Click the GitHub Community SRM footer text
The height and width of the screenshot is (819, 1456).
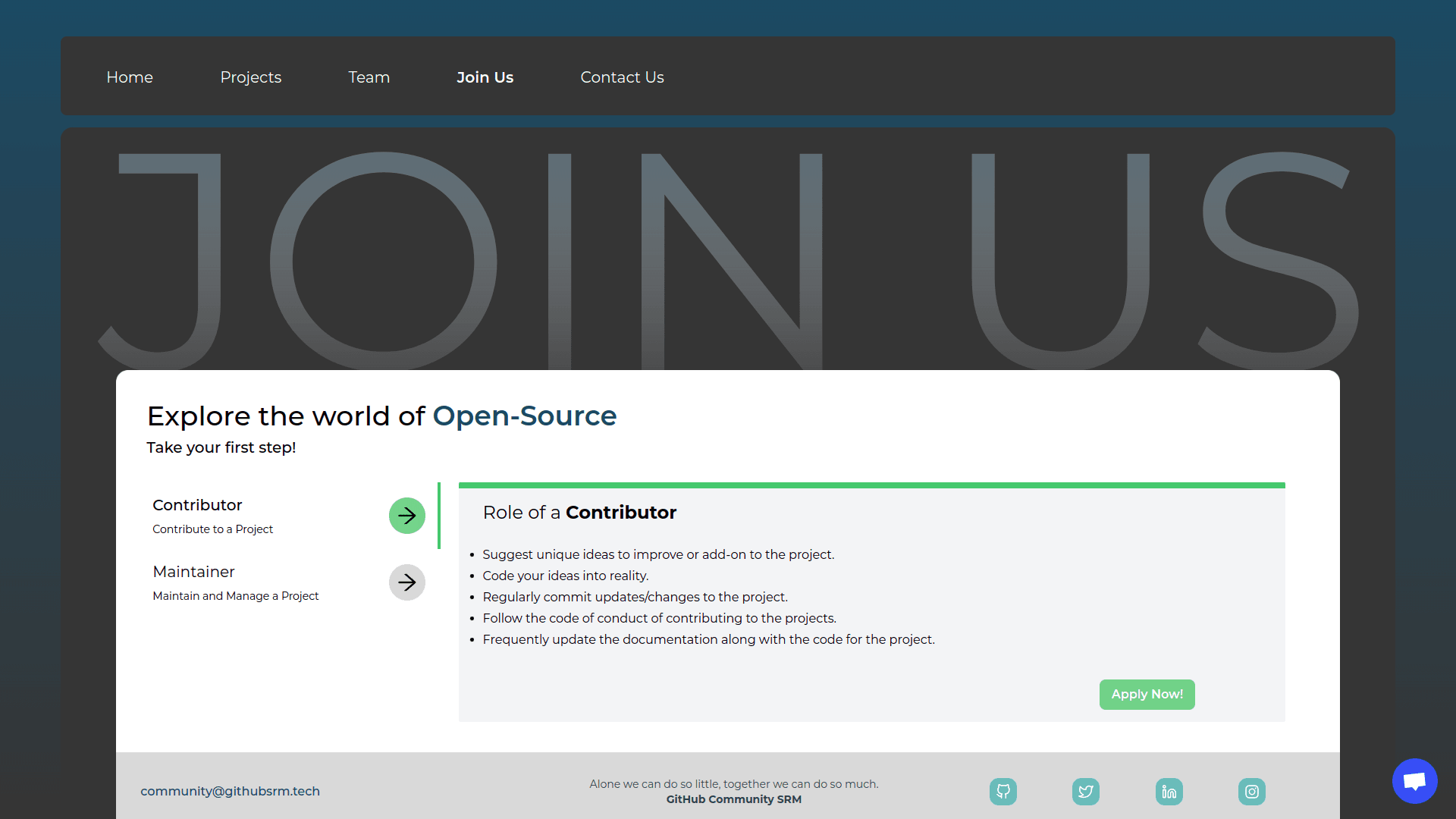coord(733,799)
